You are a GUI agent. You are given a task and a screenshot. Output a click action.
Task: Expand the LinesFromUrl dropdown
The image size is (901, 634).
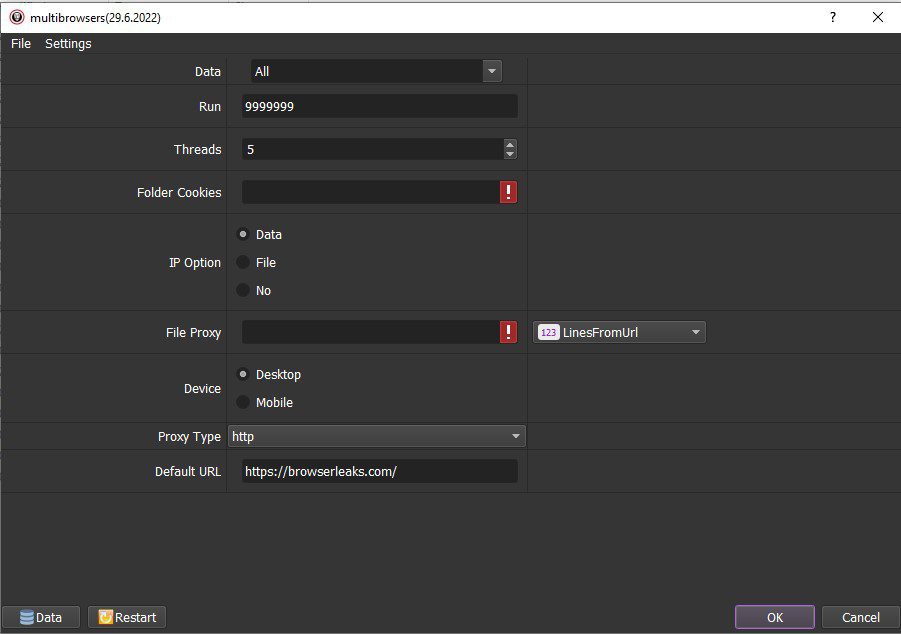pos(619,332)
